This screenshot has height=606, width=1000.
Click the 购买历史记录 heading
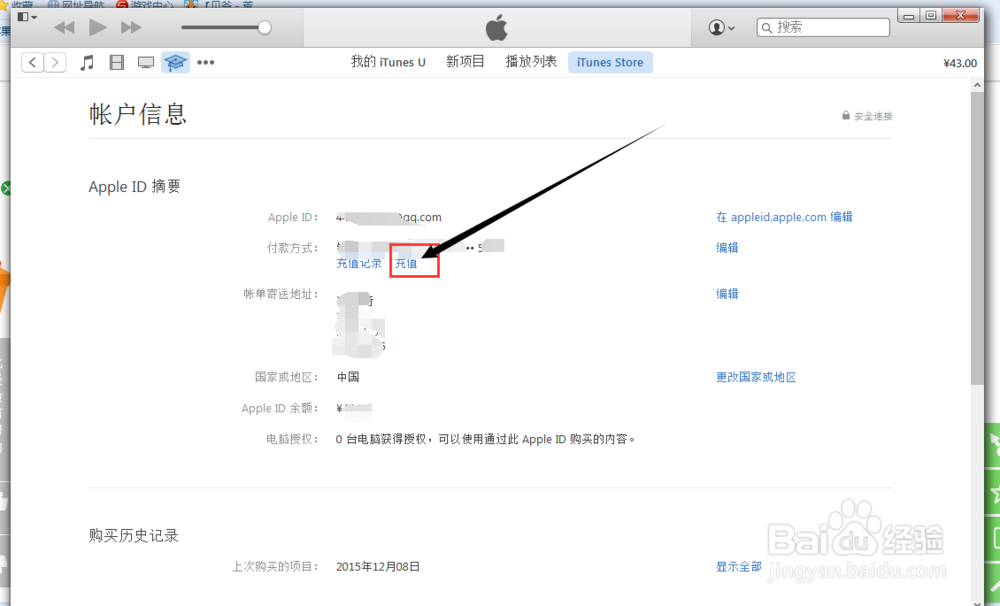pos(133,535)
